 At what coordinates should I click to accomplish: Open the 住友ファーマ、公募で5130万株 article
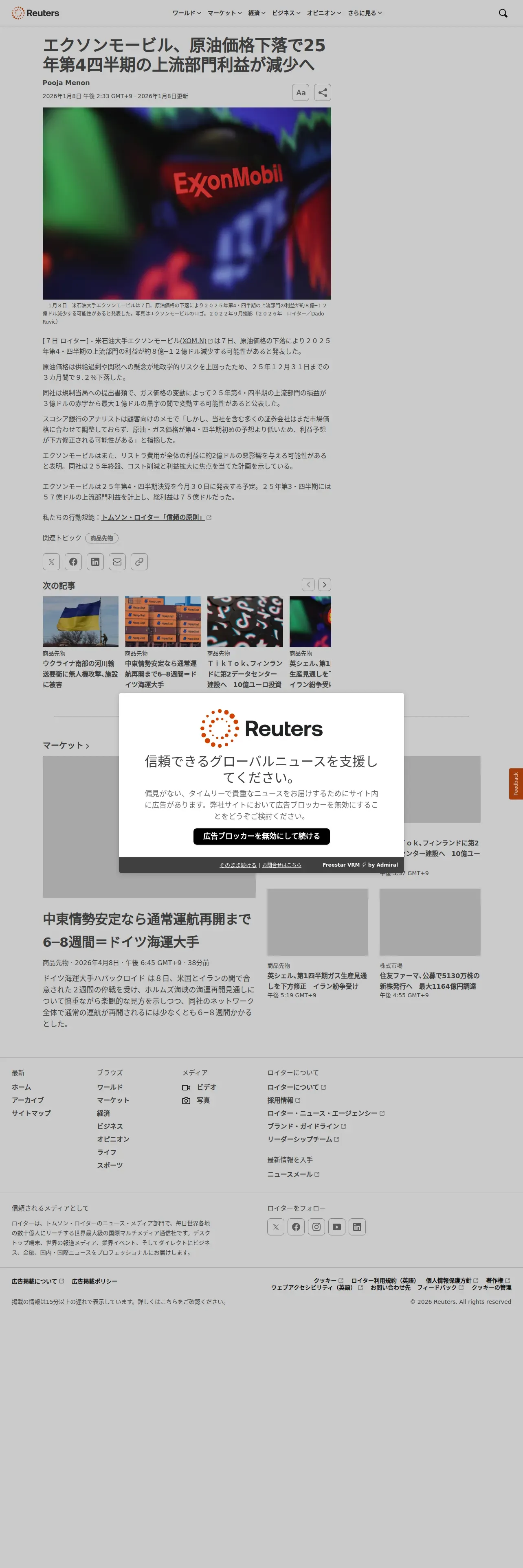[430, 981]
